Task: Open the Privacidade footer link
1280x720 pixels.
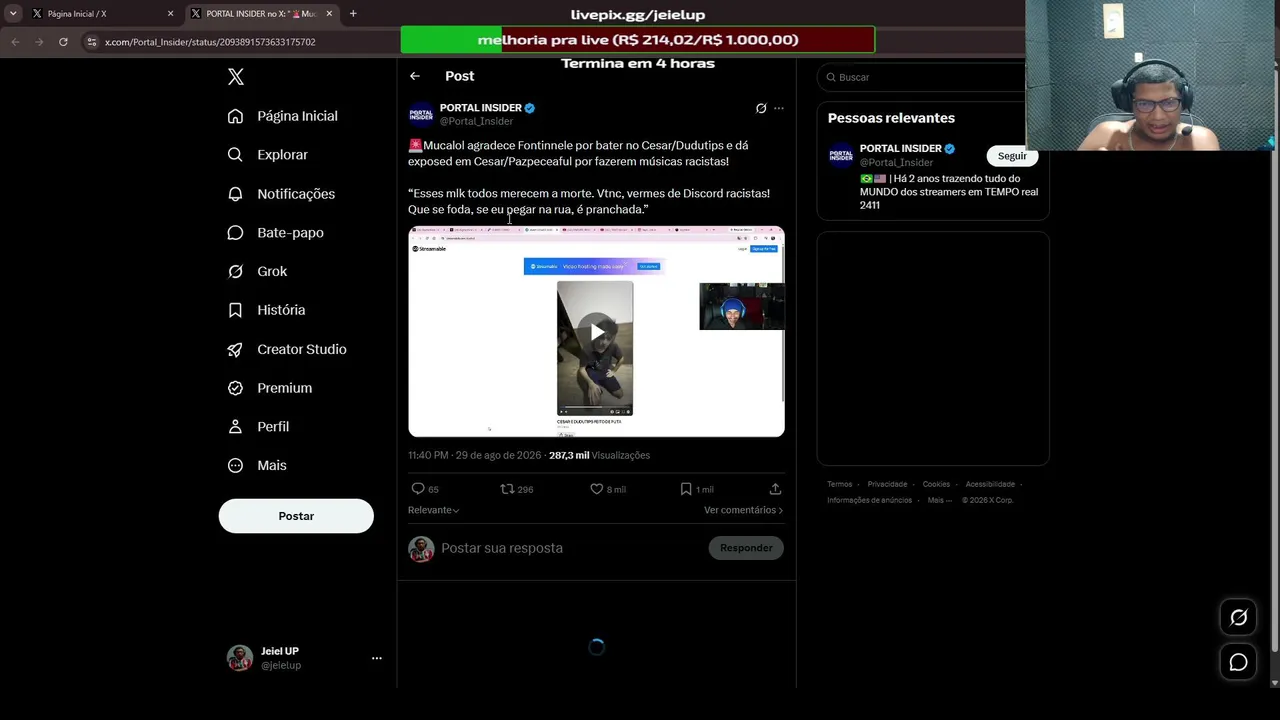Action: click(x=887, y=484)
